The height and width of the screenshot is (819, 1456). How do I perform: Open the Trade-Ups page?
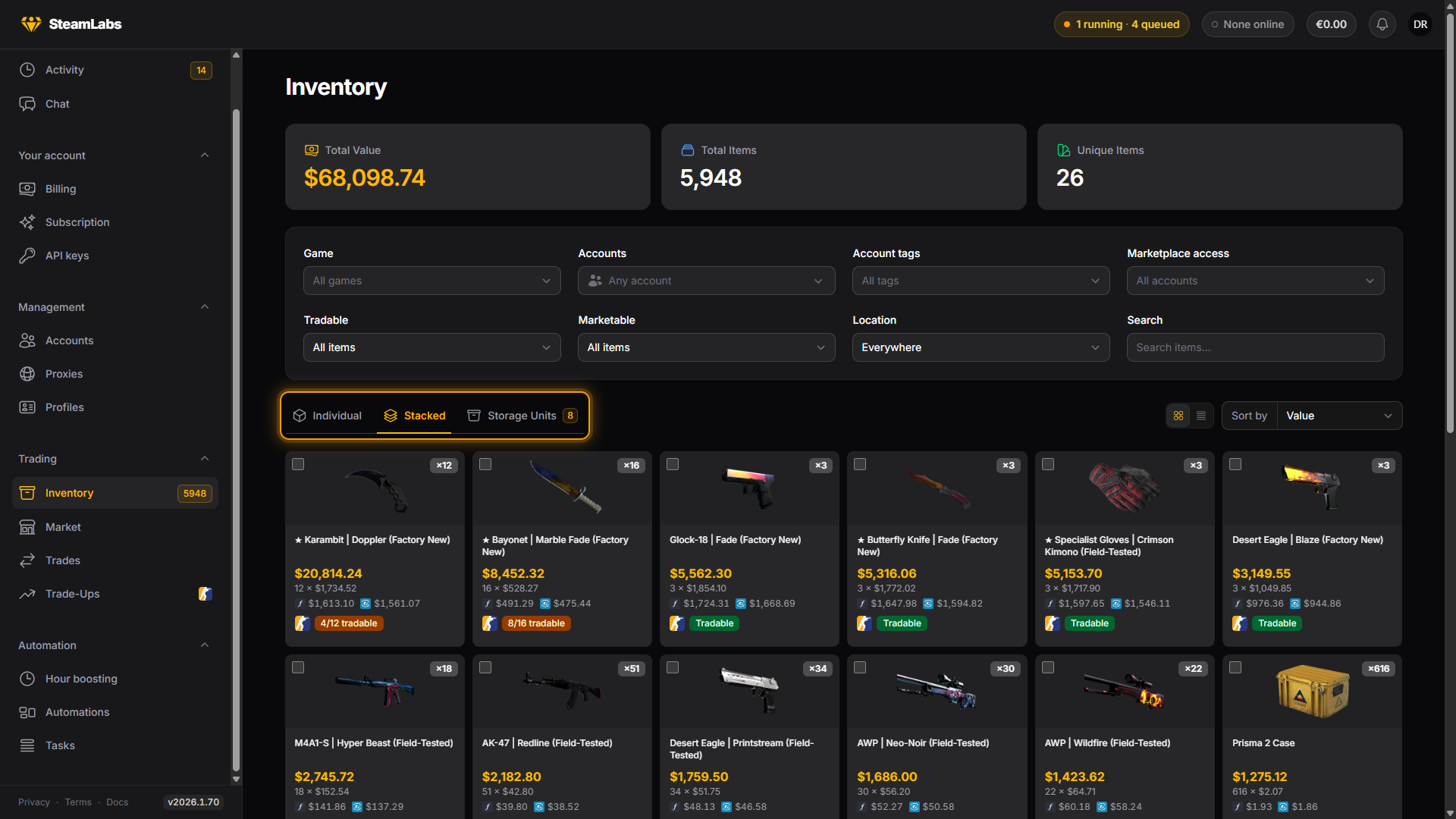click(x=115, y=594)
